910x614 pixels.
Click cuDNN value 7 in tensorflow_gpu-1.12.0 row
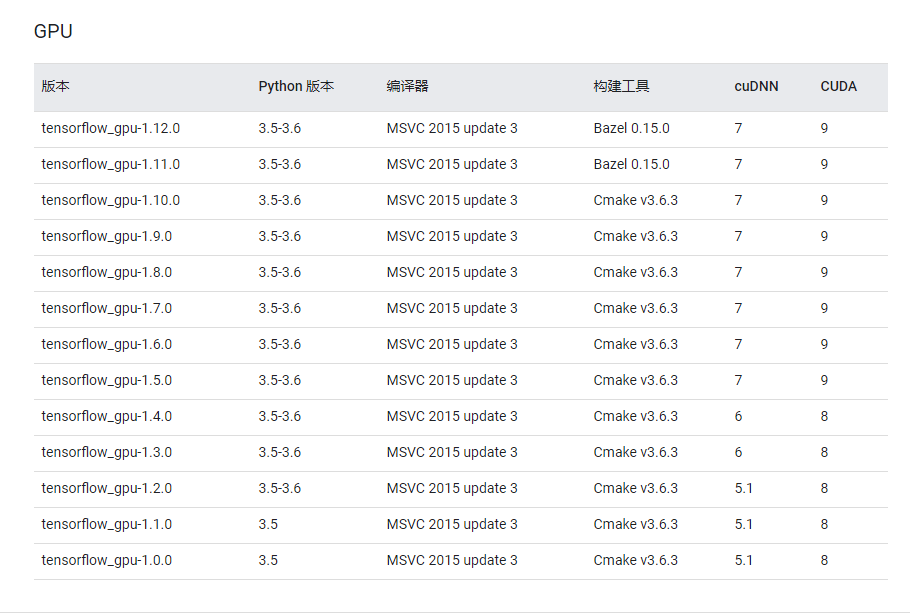[738, 128]
